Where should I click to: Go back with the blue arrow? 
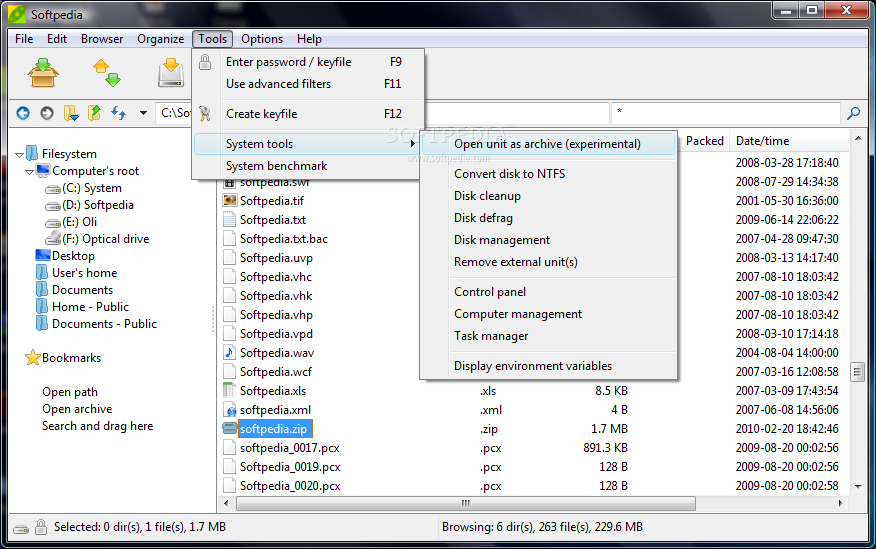click(x=23, y=113)
